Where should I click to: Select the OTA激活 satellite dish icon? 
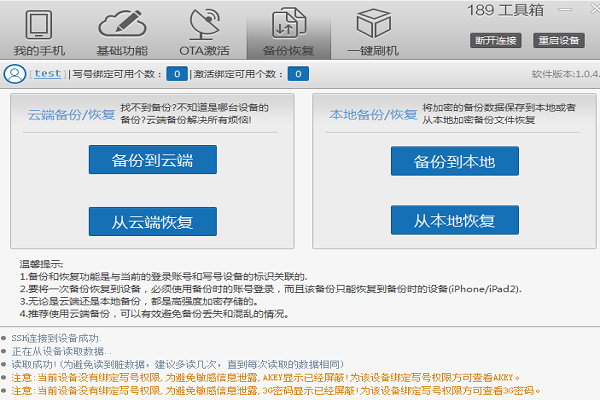(x=205, y=24)
